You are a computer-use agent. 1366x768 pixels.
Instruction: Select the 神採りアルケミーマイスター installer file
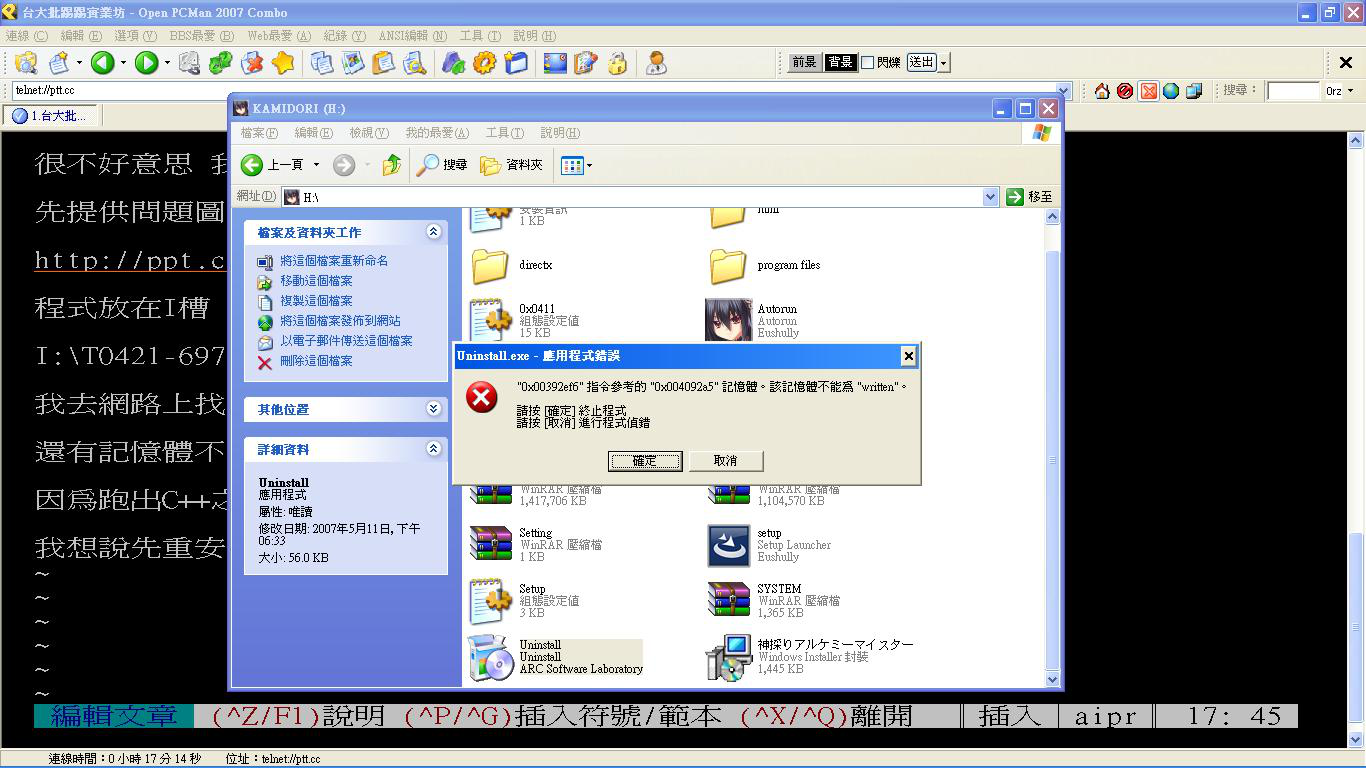(x=810, y=657)
